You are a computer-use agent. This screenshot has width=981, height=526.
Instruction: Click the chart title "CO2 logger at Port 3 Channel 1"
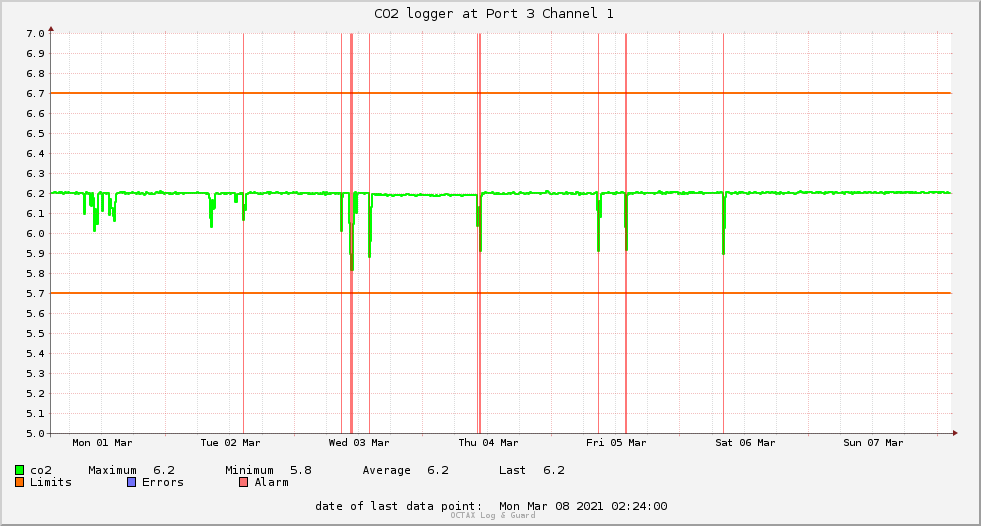494,14
